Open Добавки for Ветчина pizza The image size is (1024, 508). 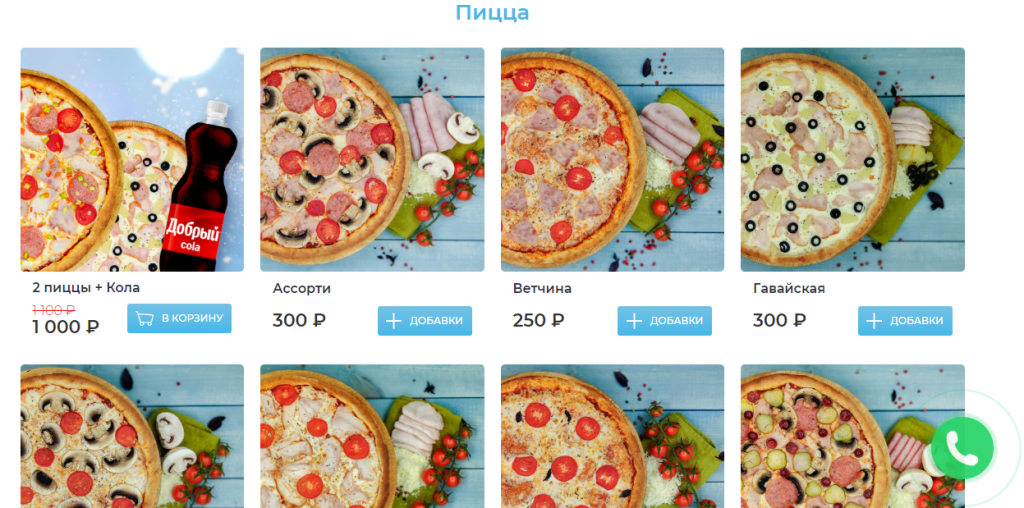664,321
